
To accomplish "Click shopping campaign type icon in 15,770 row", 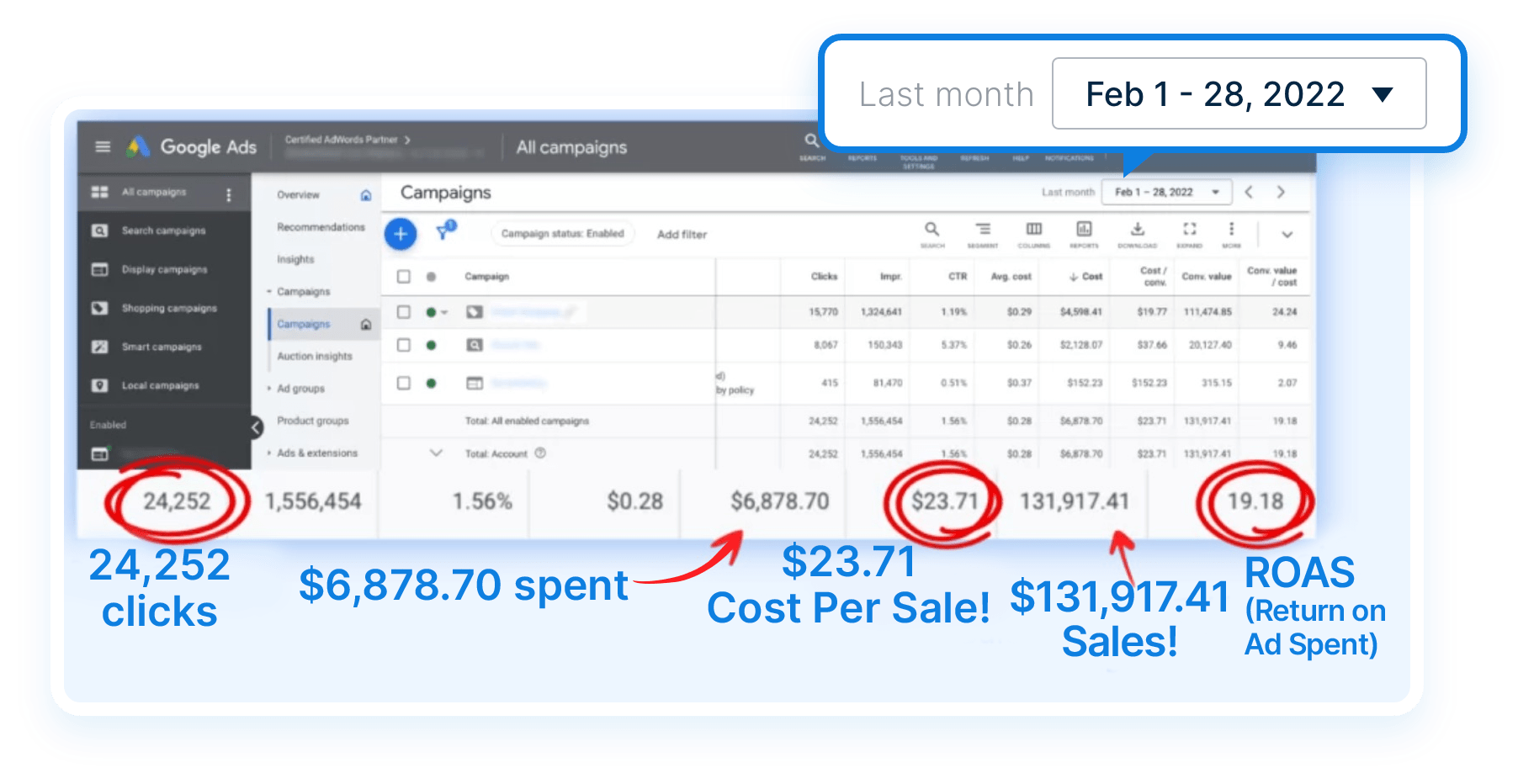I will (475, 312).
